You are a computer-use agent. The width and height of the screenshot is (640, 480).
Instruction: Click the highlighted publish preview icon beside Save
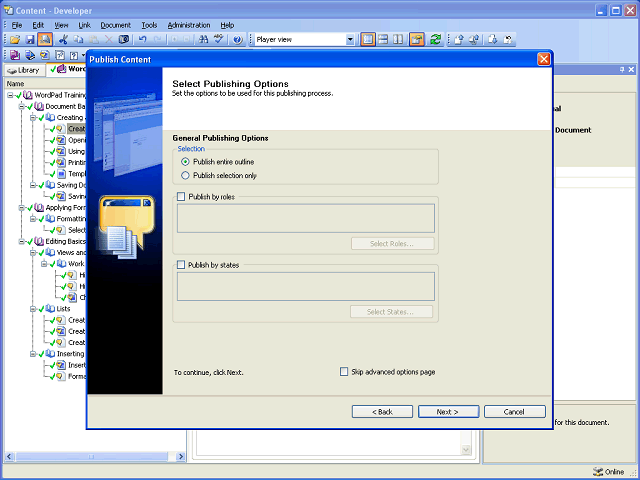coord(45,40)
